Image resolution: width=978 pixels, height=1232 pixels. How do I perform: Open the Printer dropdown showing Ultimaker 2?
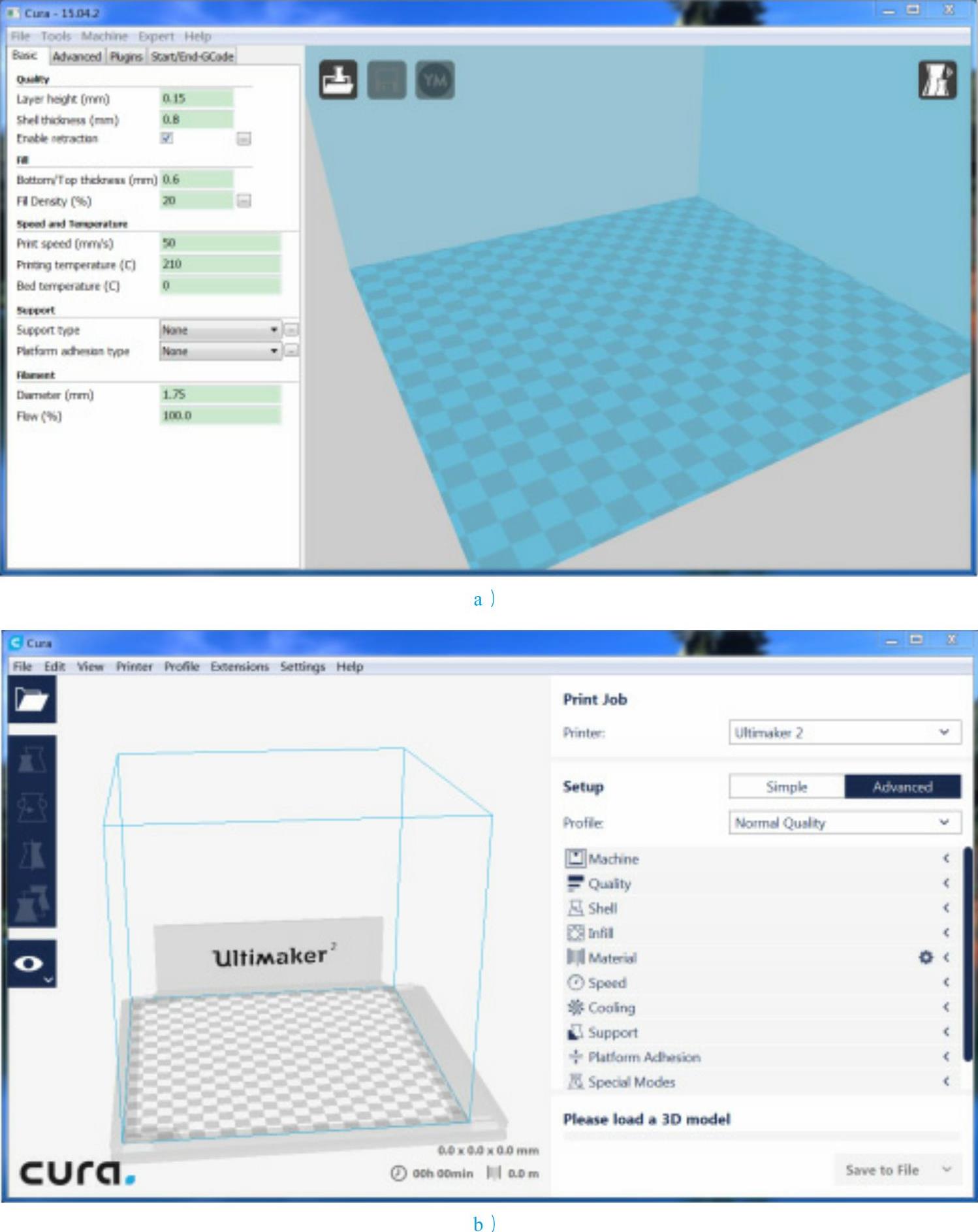[x=845, y=732]
